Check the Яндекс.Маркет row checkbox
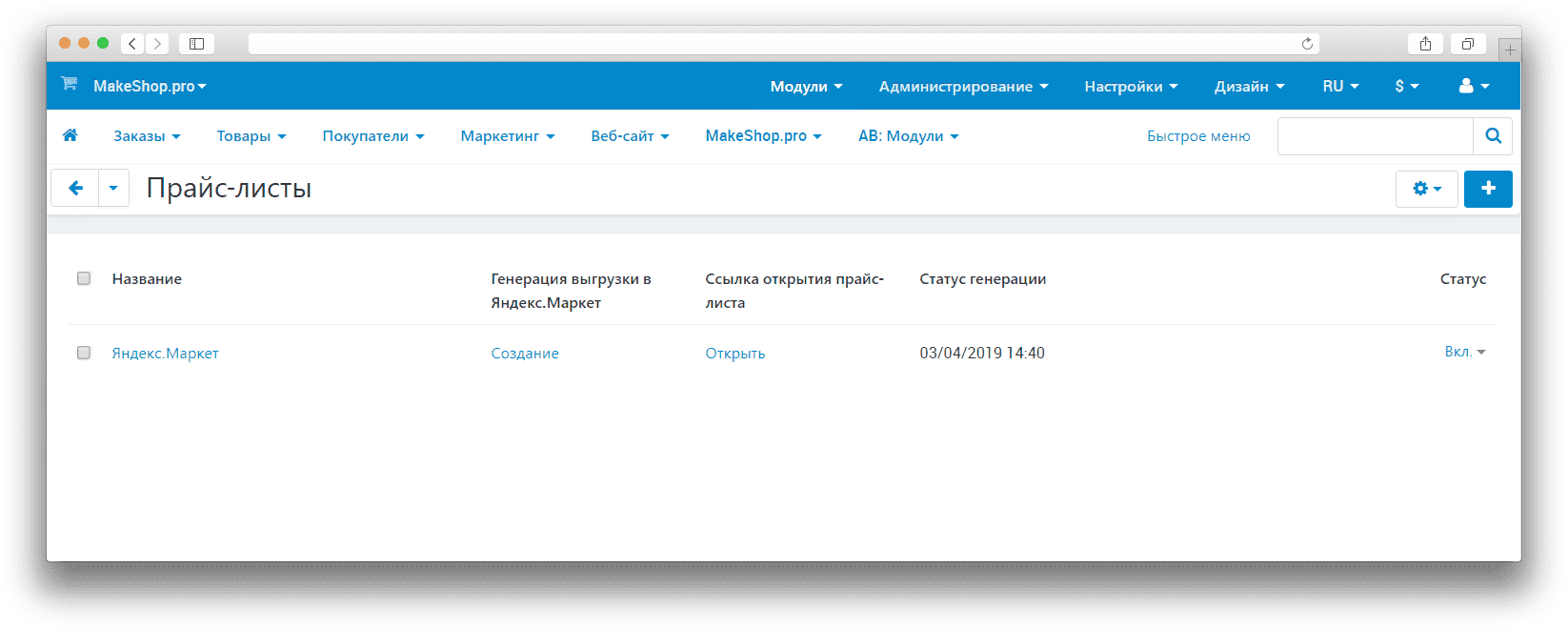1568x629 pixels. [x=84, y=353]
